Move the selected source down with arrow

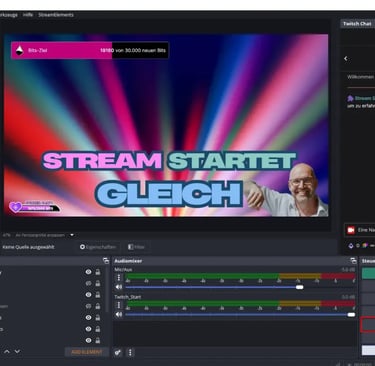pos(17,351)
